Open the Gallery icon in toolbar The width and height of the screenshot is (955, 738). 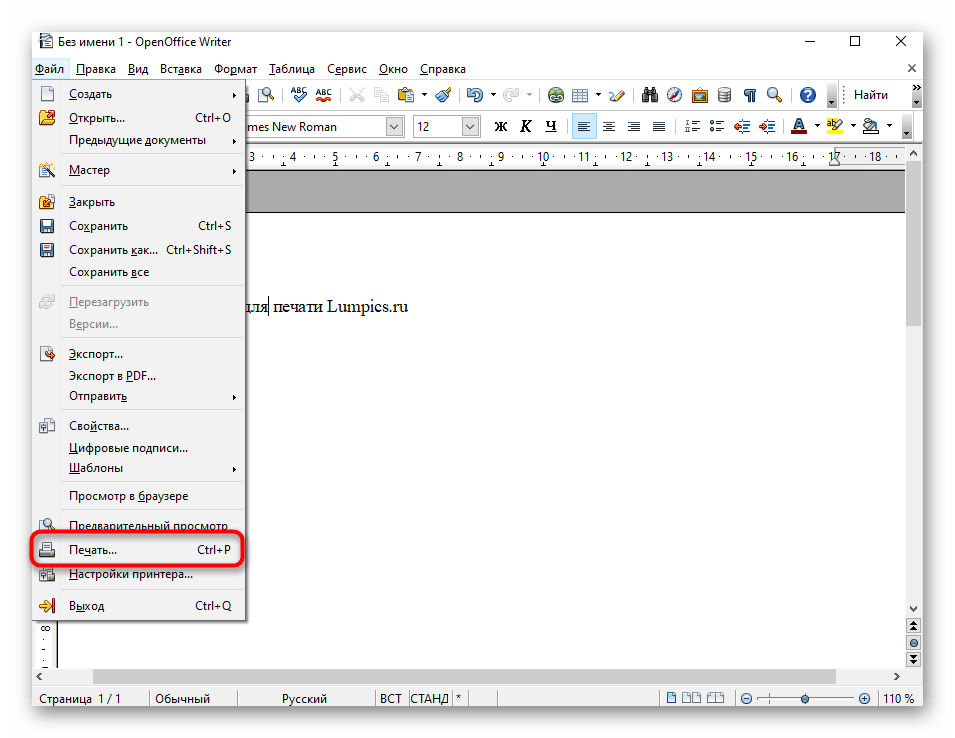700,95
